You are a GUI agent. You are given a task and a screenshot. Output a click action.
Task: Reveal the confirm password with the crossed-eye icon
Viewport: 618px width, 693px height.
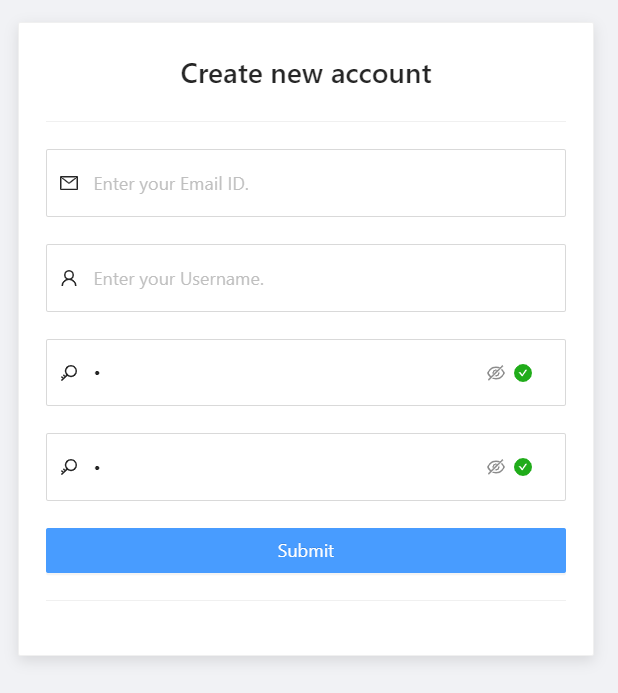(496, 467)
